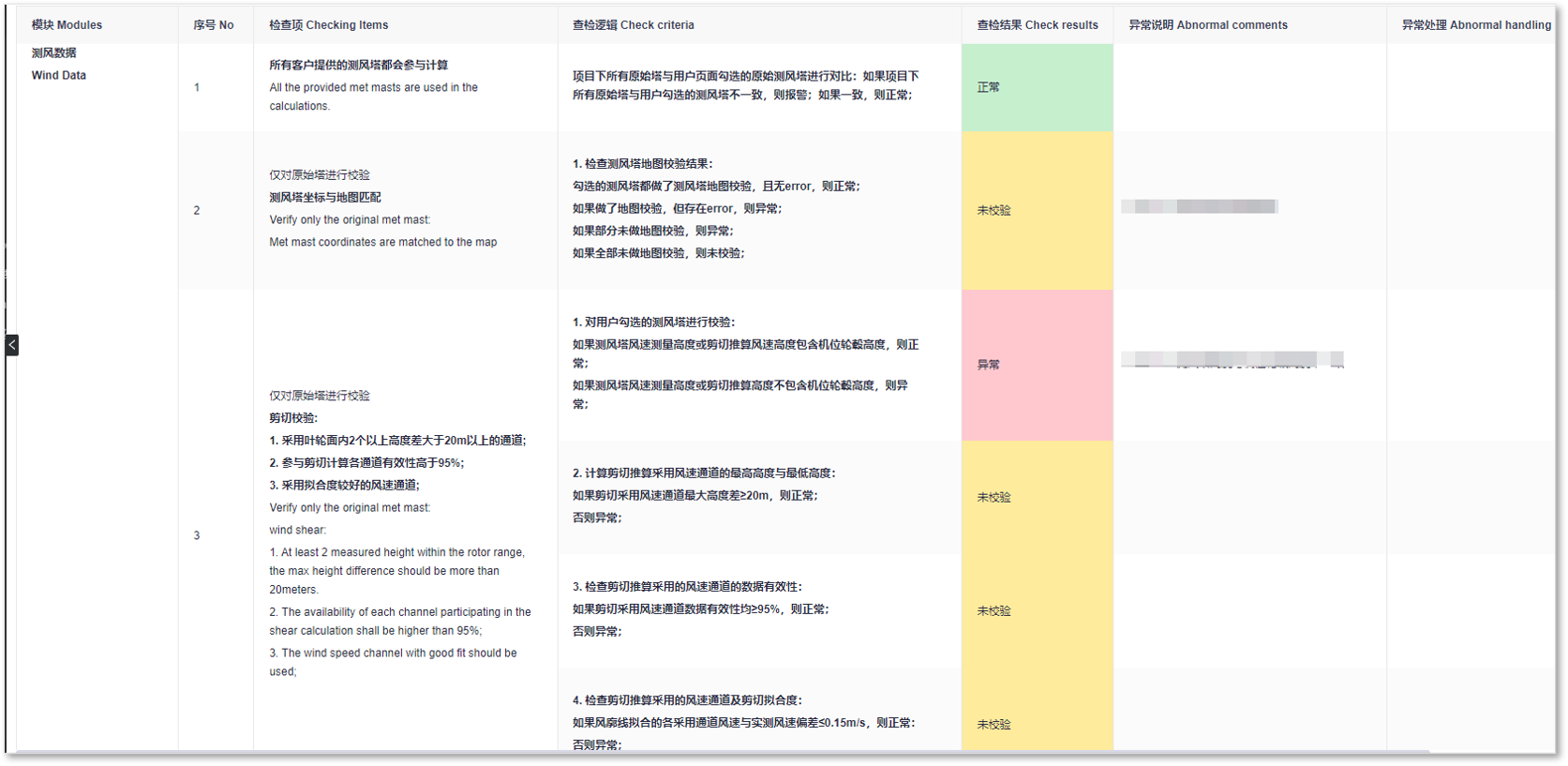
Task: Click 未校验 result for the ≥95% availability check
Action: (x=1038, y=610)
